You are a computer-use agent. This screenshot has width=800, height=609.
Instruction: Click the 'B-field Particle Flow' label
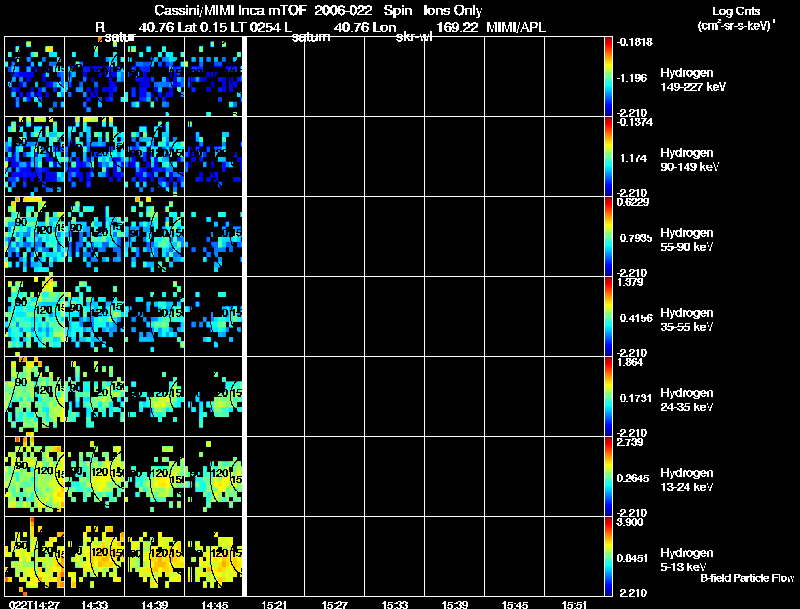(x=747, y=578)
